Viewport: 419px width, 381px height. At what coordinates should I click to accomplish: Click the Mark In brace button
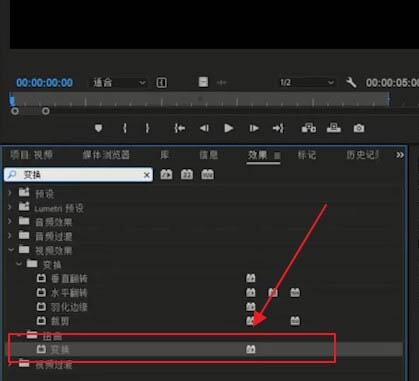(x=125, y=128)
